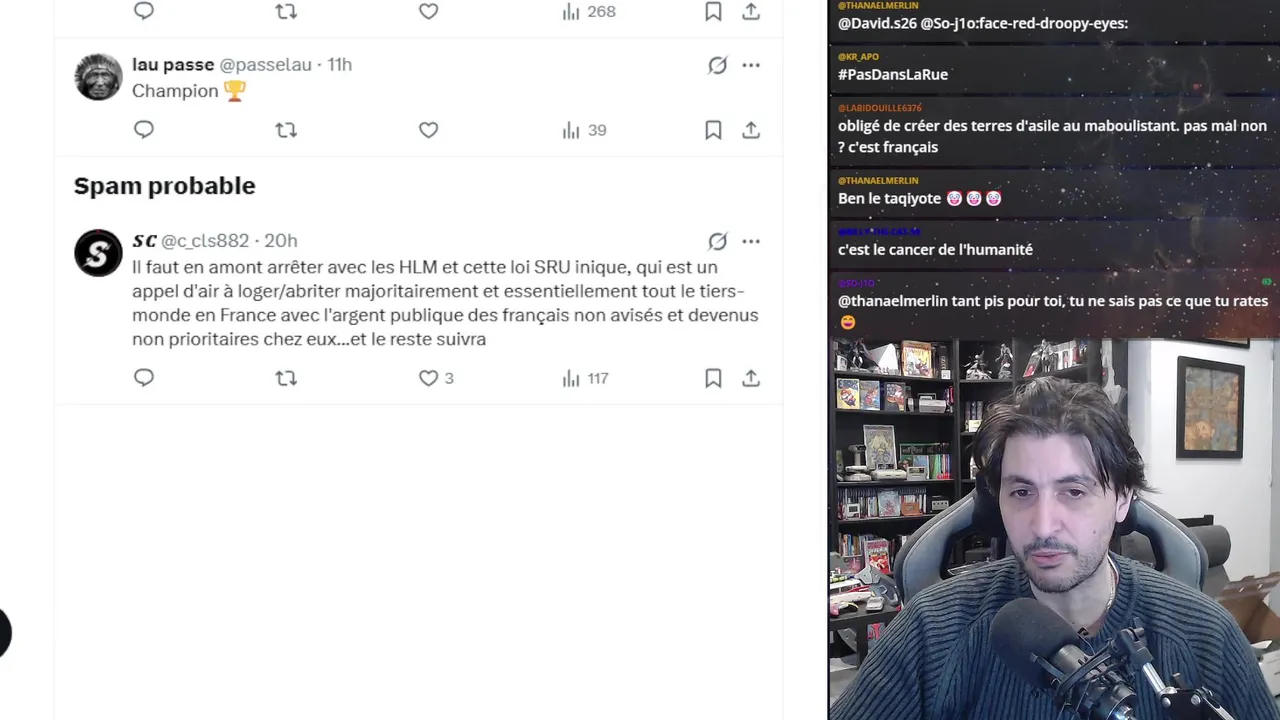1280x720 pixels.
Task: Retweet SC's post about loi SRU
Action: pyautogui.click(x=286, y=378)
